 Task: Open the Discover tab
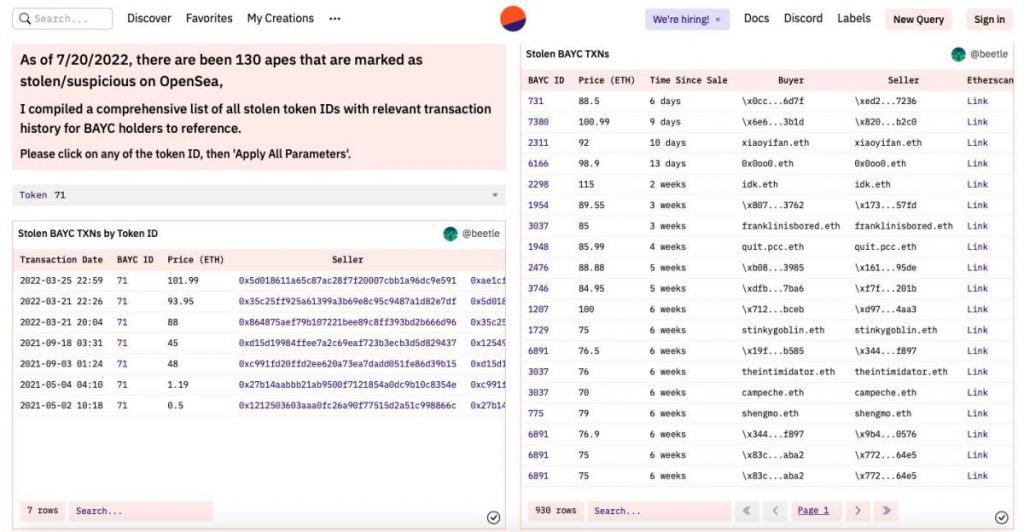pos(149,18)
